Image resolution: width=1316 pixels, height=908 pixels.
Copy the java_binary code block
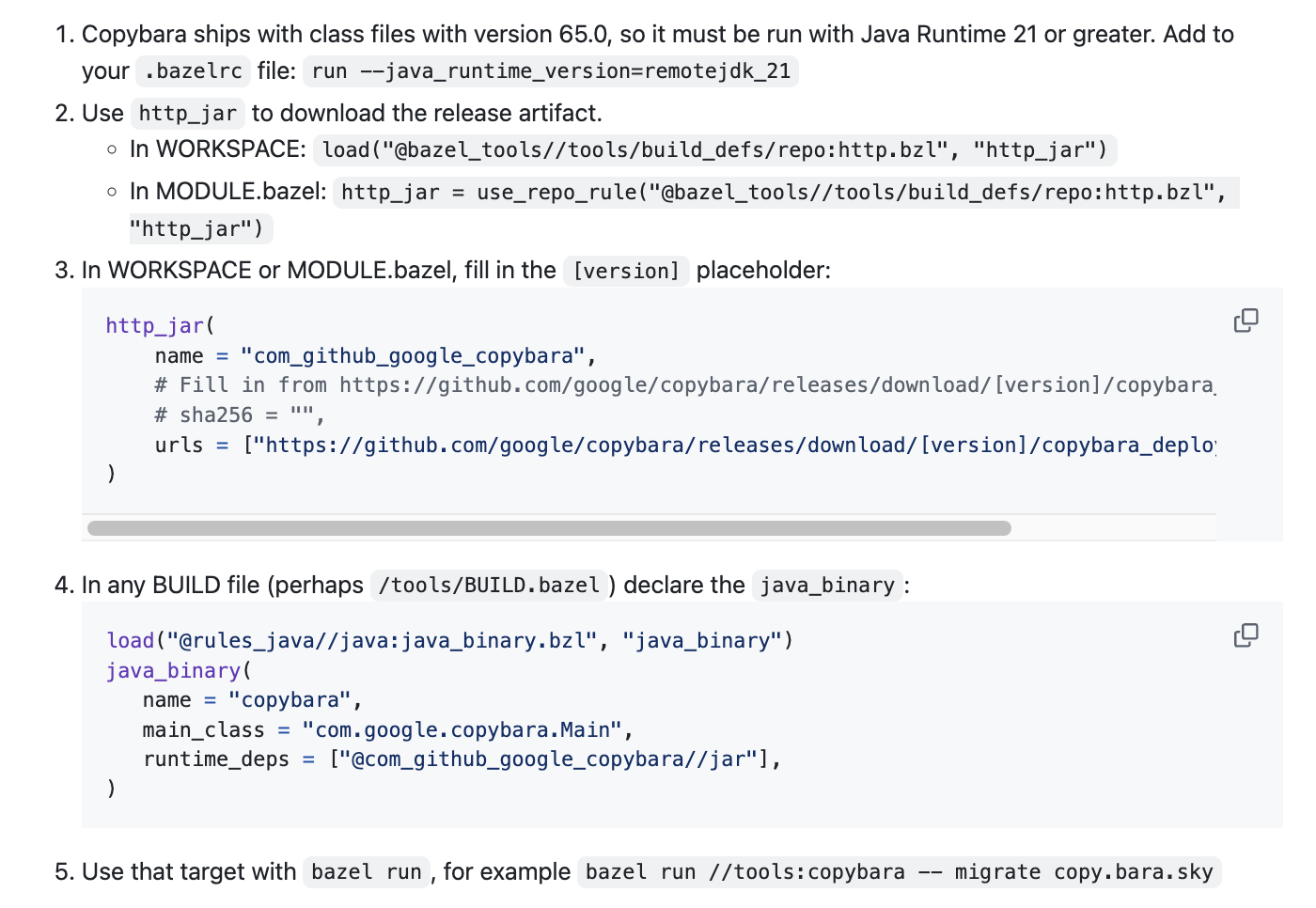tap(1245, 636)
